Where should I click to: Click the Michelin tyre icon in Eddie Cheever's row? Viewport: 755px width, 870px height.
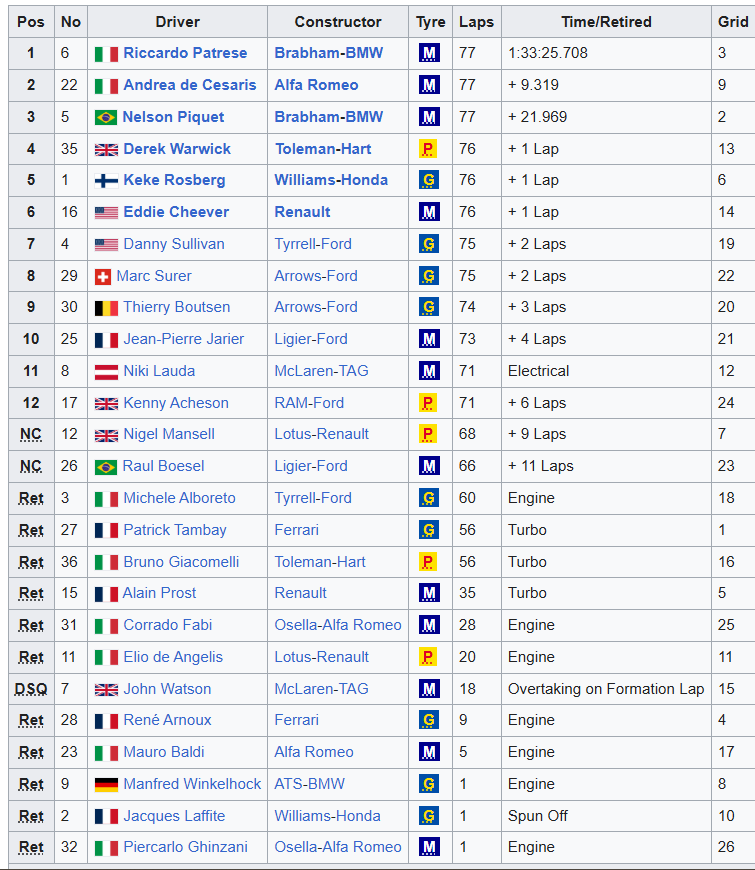(429, 213)
